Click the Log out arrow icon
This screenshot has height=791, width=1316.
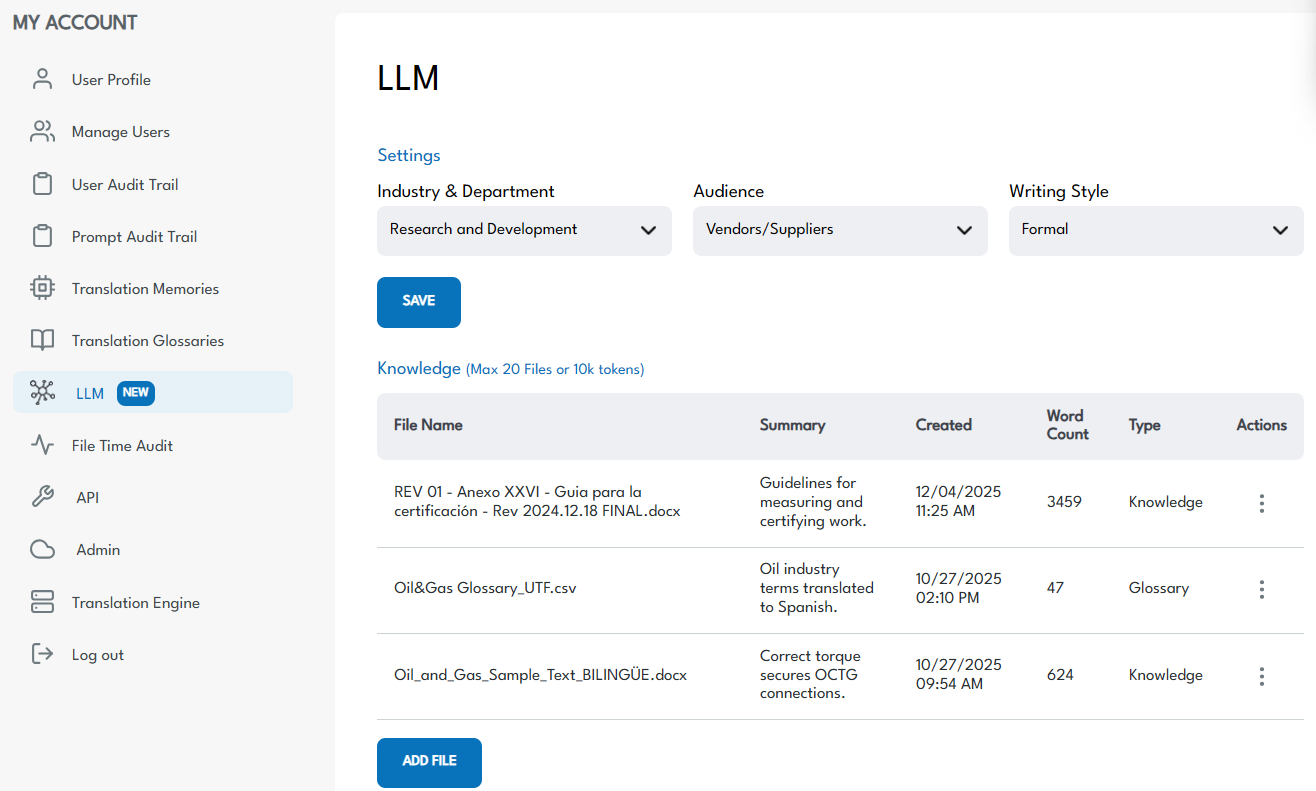click(42, 655)
